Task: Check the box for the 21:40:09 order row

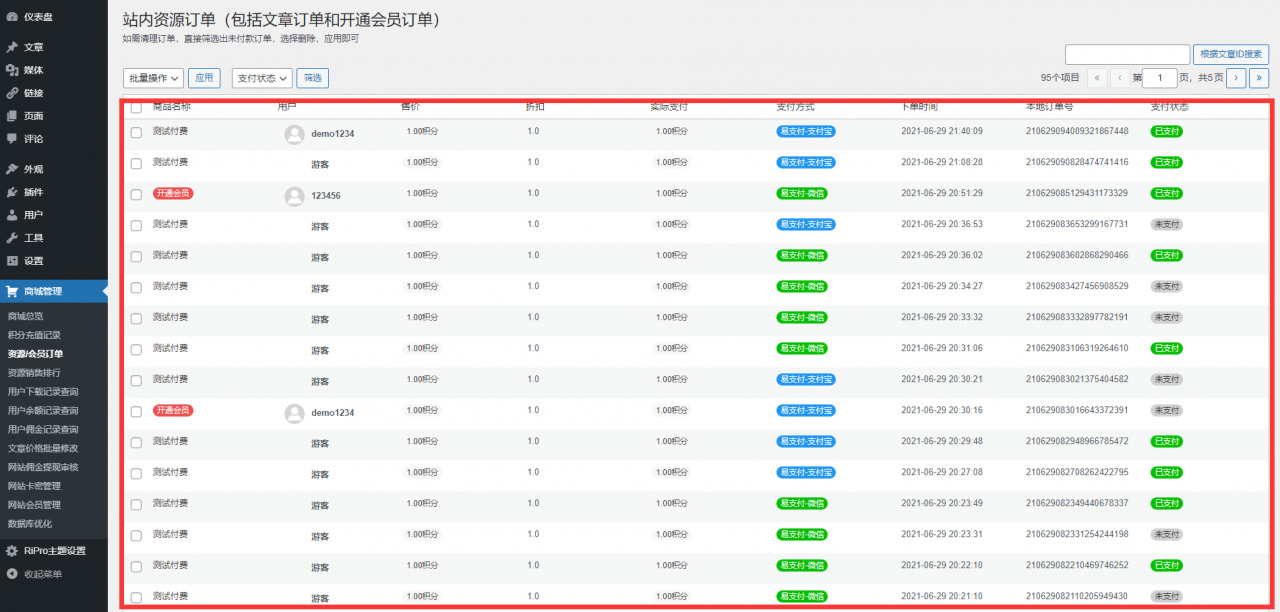Action: pos(136,133)
